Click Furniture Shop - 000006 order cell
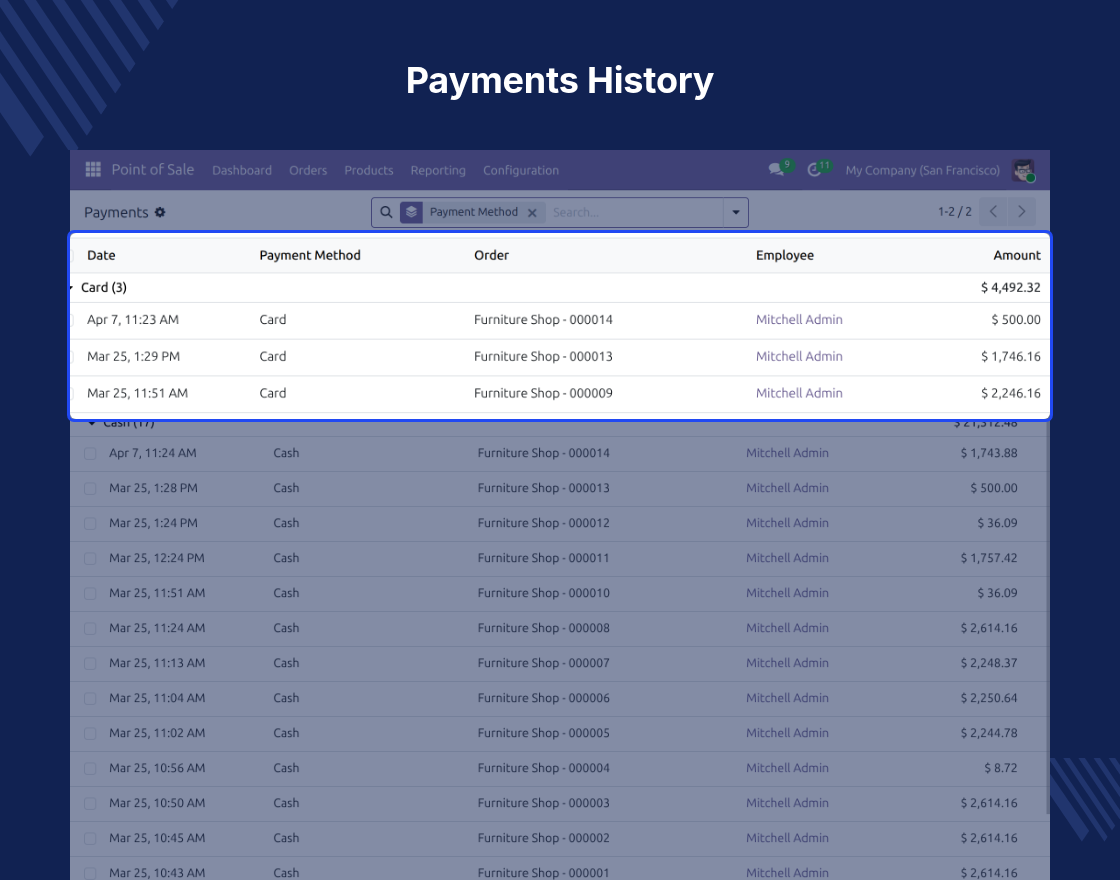The height and width of the screenshot is (880, 1120). (544, 698)
